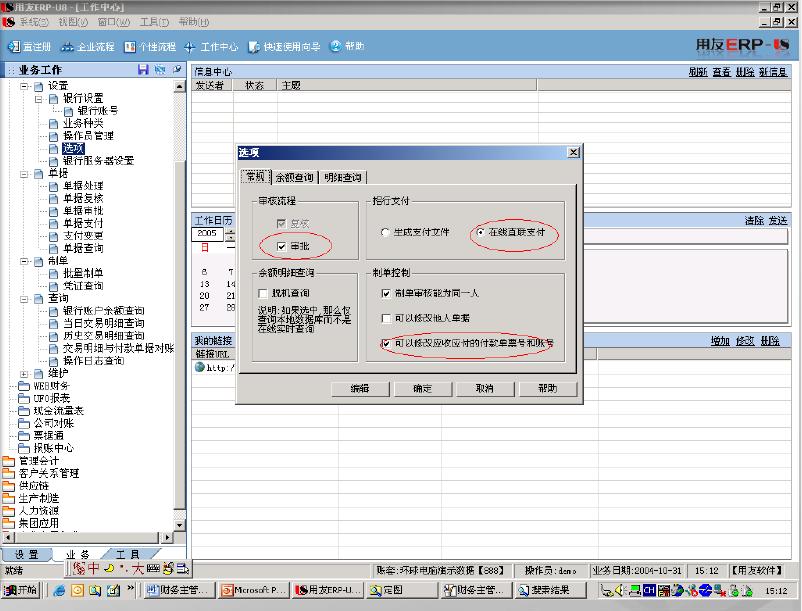Click 新信息 link in 信息中心
The height and width of the screenshot is (611, 802).
(x=772, y=72)
